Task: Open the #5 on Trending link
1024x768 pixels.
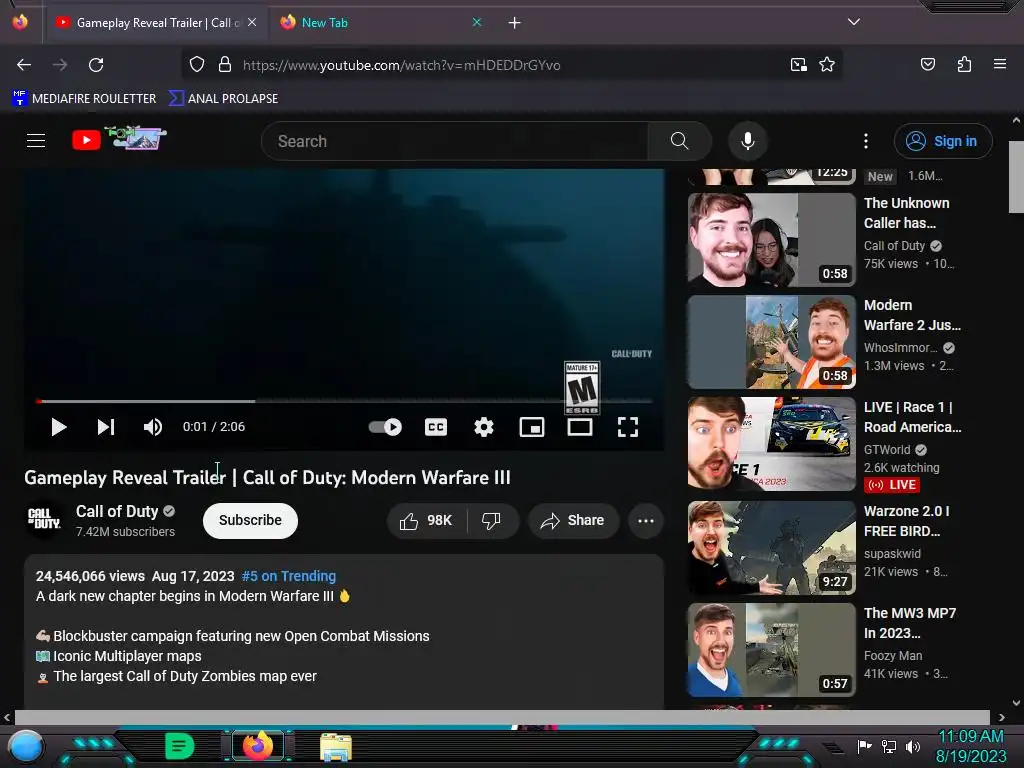Action: [289, 576]
